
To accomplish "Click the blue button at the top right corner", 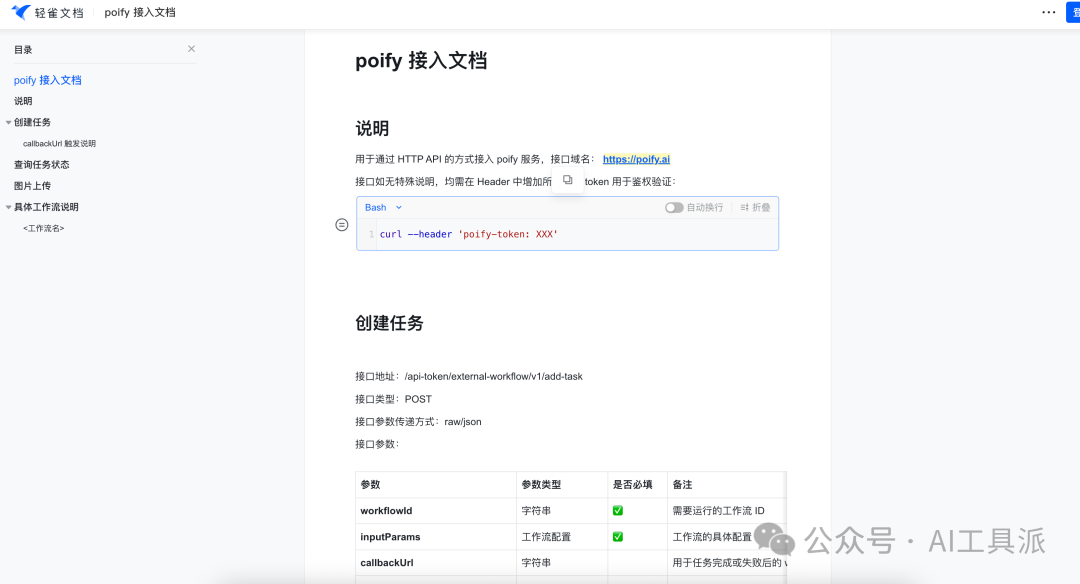I will (1073, 12).
